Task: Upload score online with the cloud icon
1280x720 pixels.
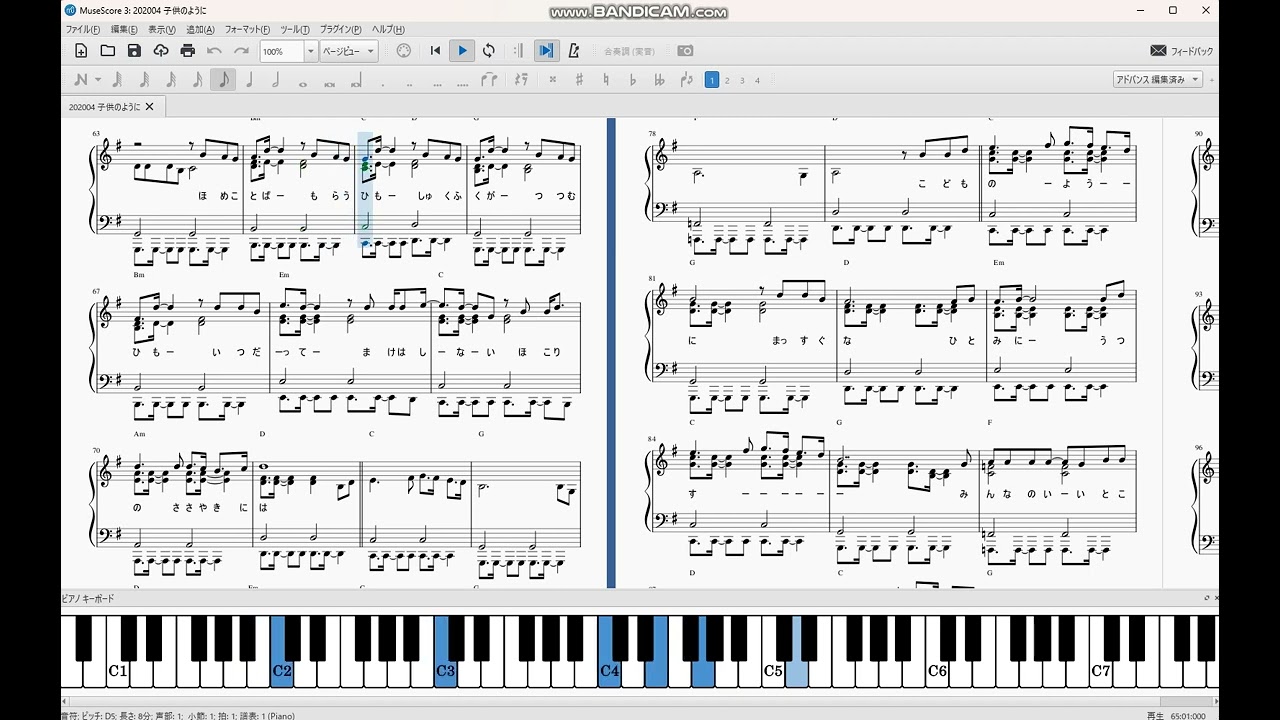Action: [161, 51]
